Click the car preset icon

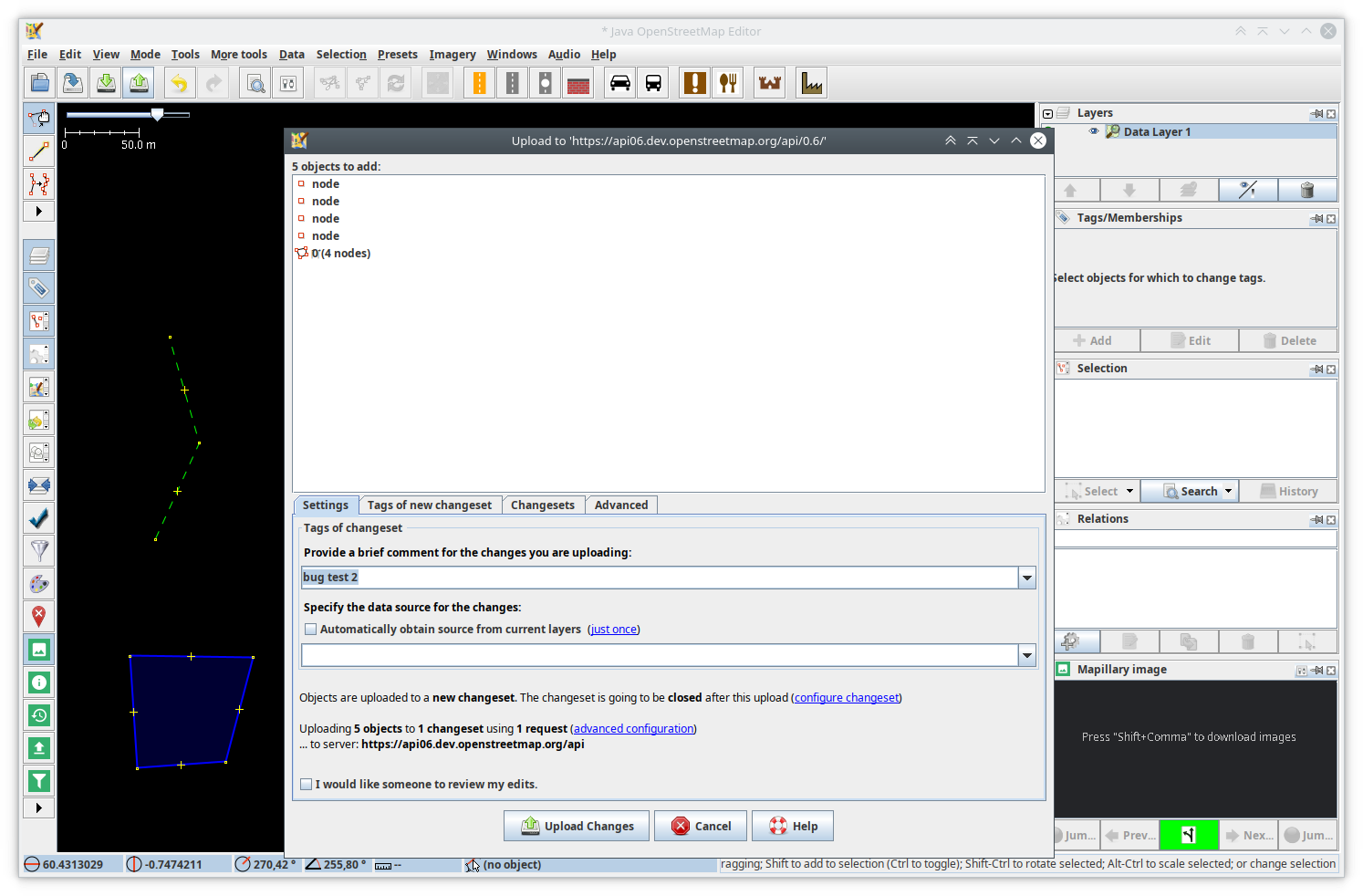620,84
